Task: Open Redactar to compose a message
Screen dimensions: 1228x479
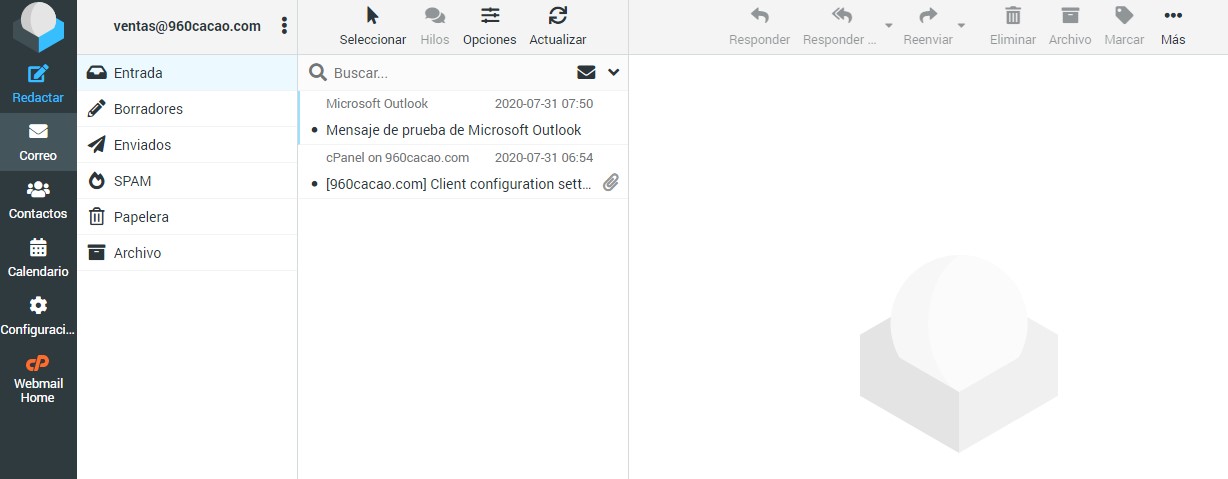Action: tap(38, 84)
